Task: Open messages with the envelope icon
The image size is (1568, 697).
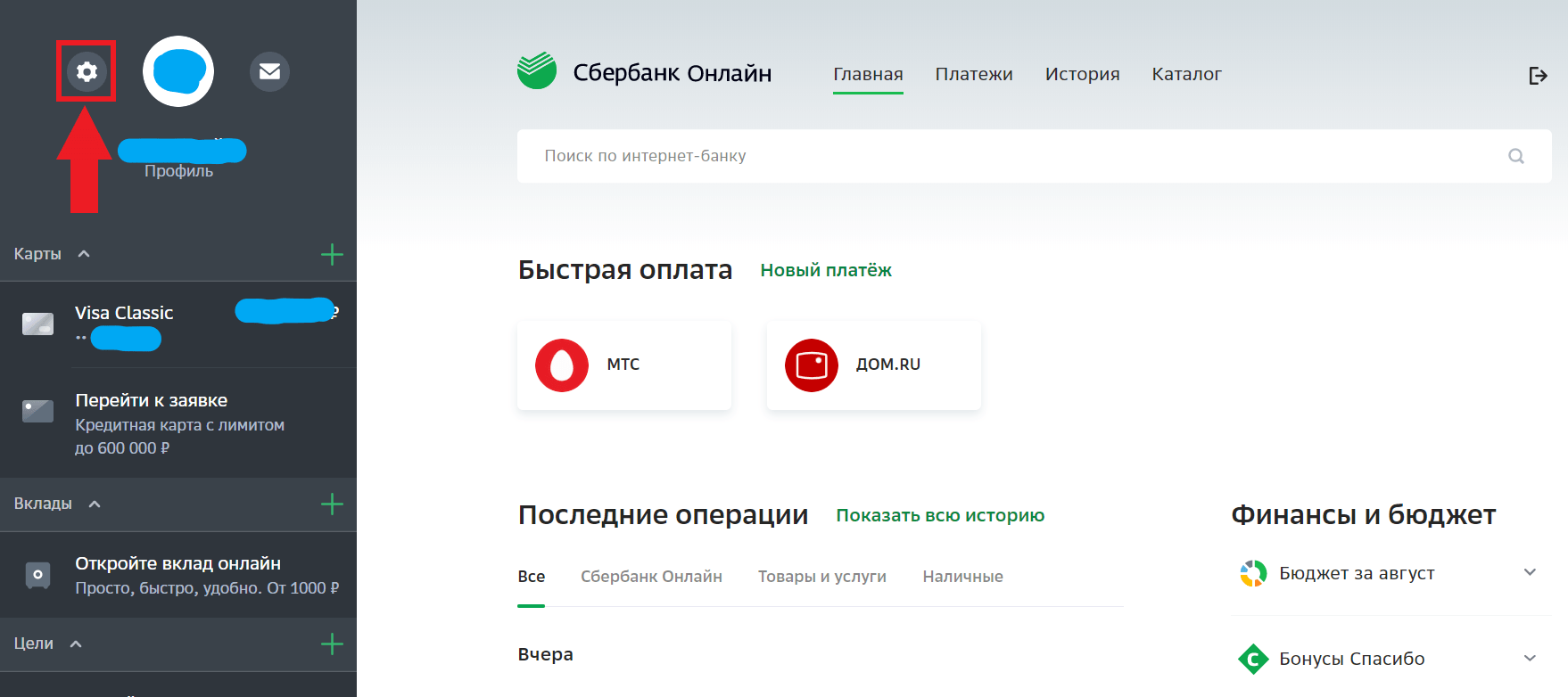Action: click(269, 71)
